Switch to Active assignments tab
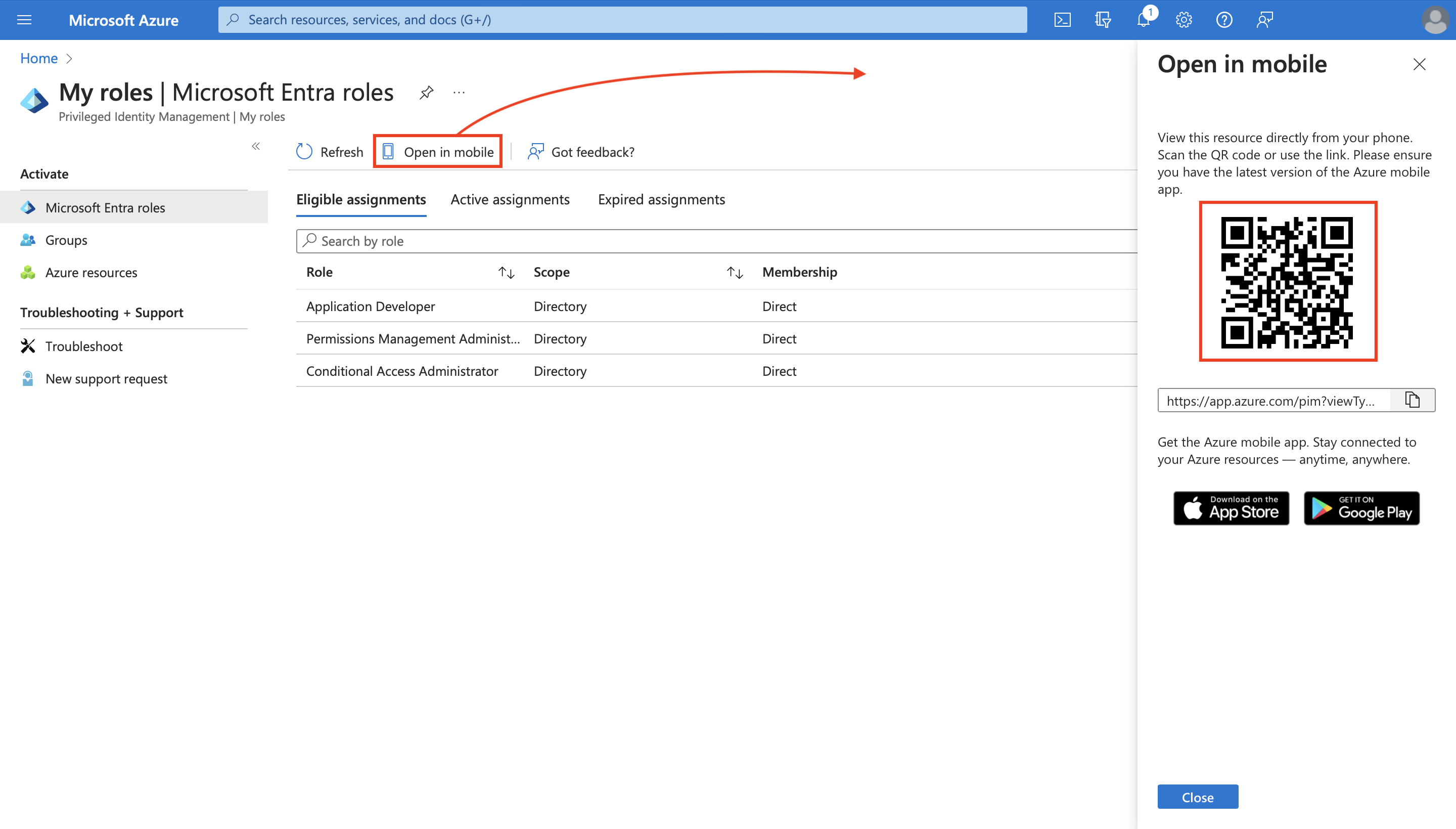 point(510,199)
